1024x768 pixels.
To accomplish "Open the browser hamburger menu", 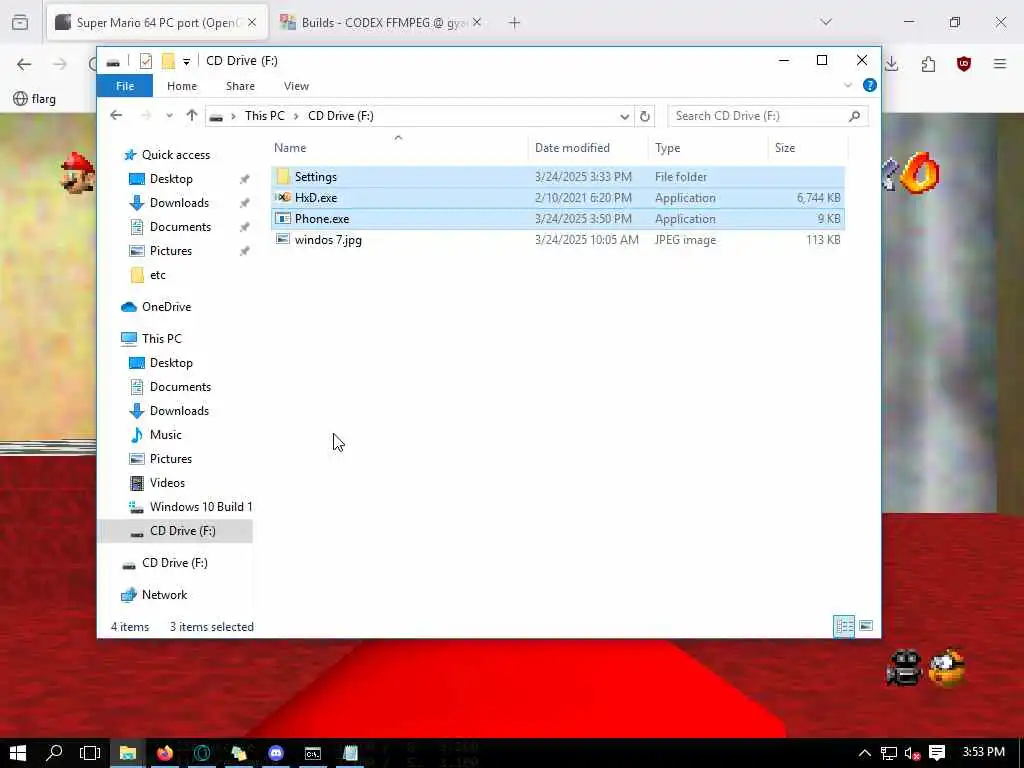I will (1000, 64).
